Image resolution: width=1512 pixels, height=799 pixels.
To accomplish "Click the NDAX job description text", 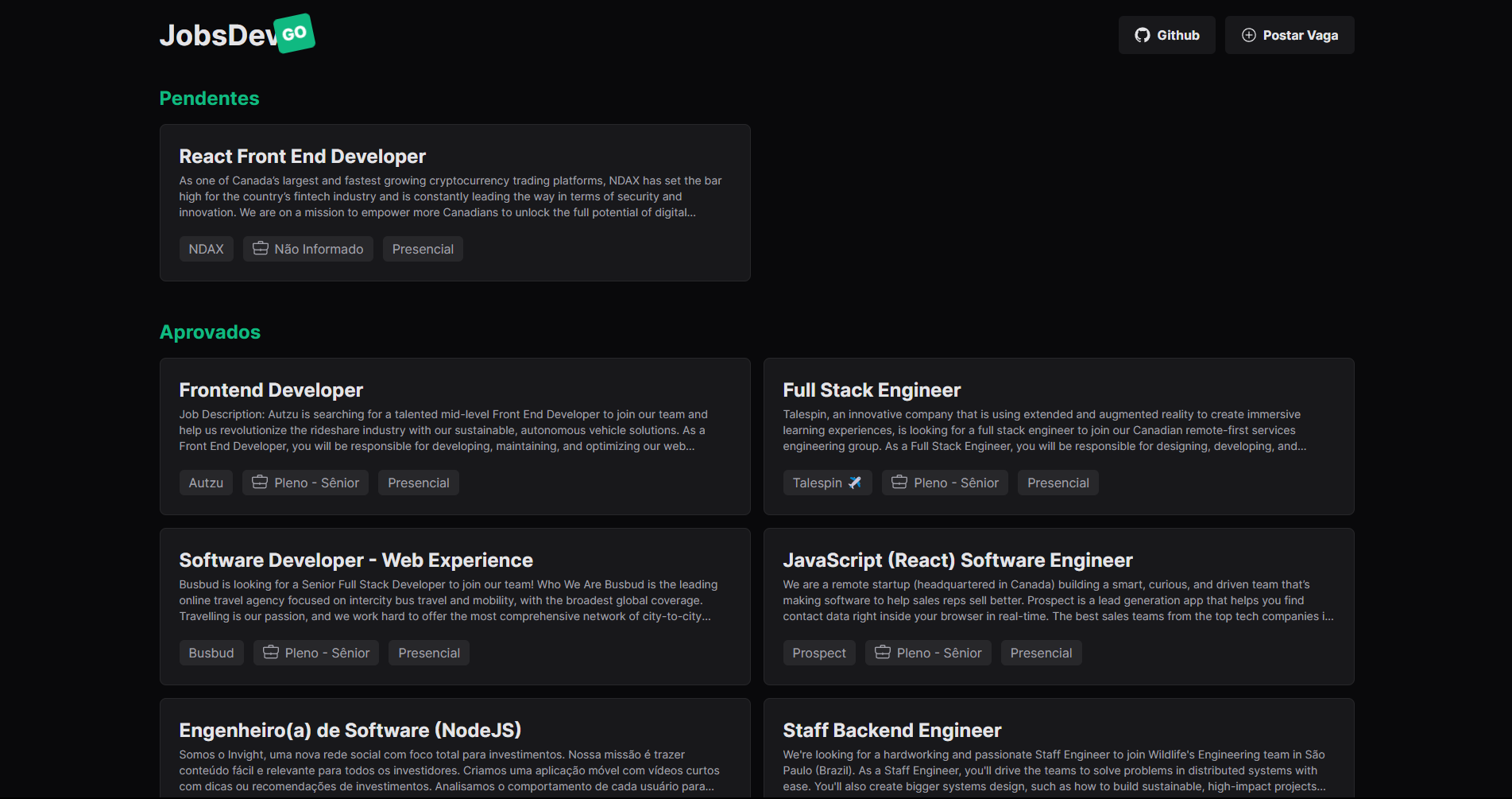I will click(451, 196).
